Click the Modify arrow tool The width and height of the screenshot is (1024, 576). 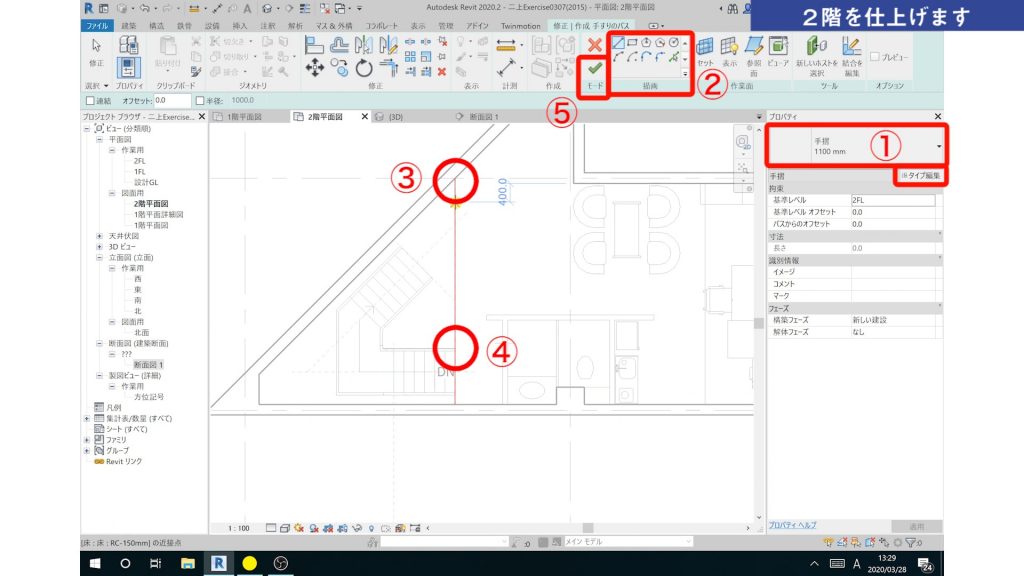(97, 51)
